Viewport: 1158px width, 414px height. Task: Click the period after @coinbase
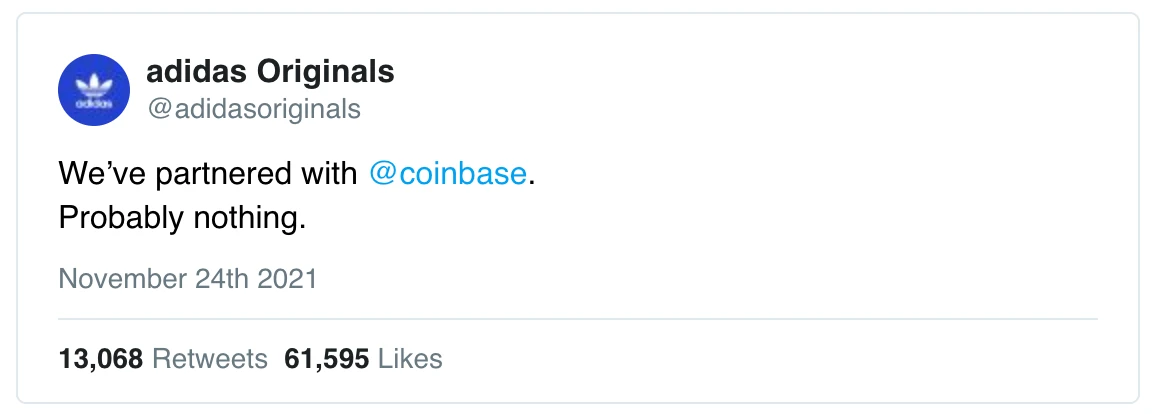pos(530,184)
